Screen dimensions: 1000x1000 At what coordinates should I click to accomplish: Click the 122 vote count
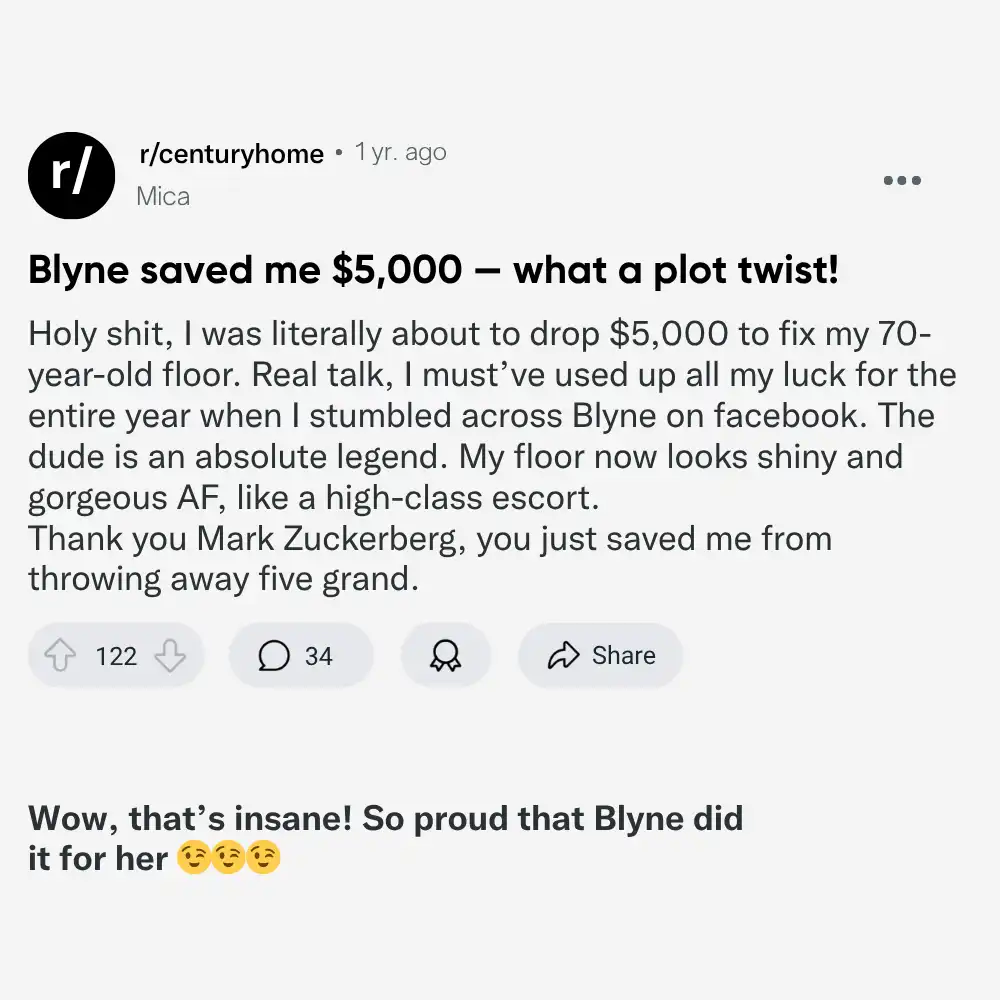click(x=116, y=656)
